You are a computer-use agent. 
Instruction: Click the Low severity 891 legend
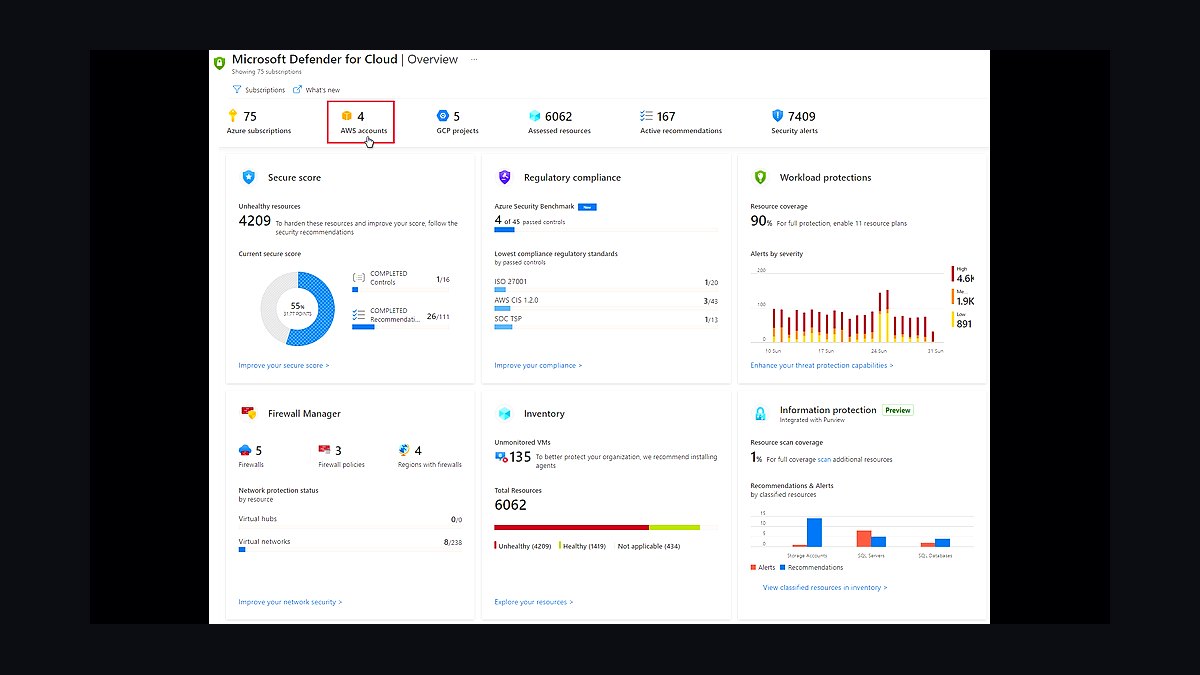coord(963,320)
